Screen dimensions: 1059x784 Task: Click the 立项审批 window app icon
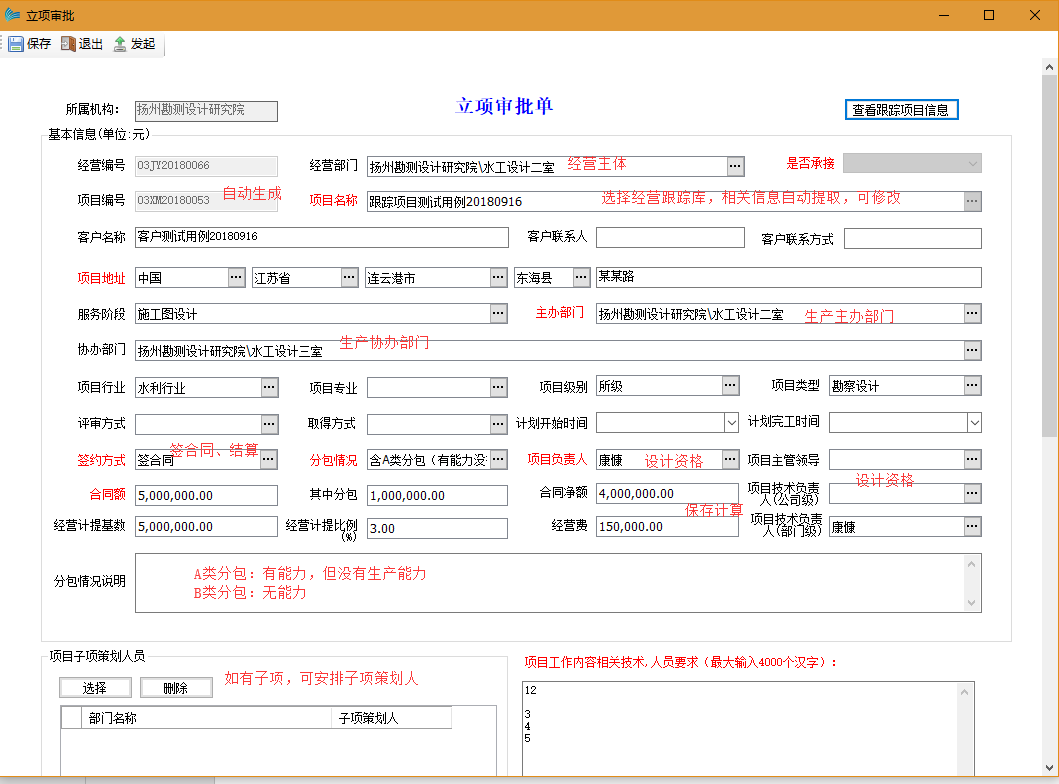point(12,14)
